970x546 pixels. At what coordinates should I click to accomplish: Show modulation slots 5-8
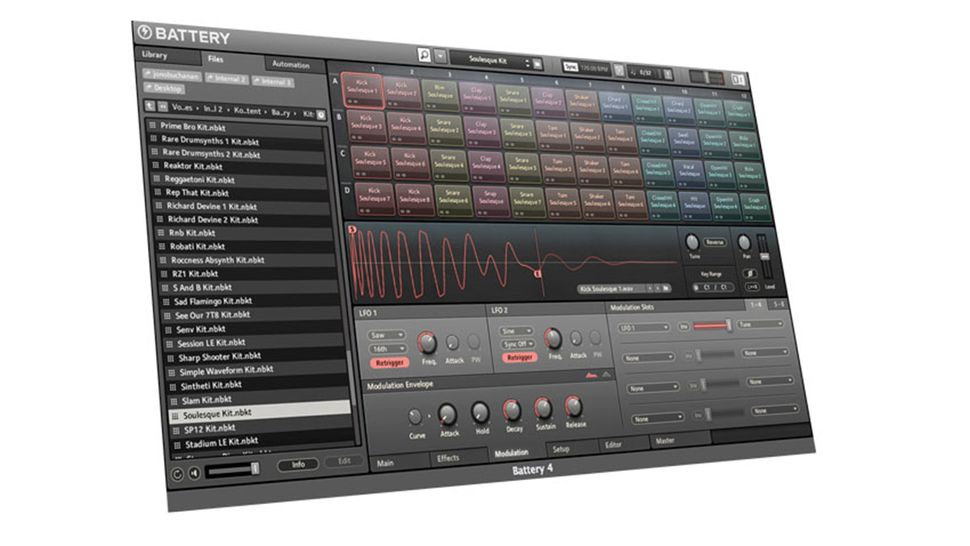(778, 304)
